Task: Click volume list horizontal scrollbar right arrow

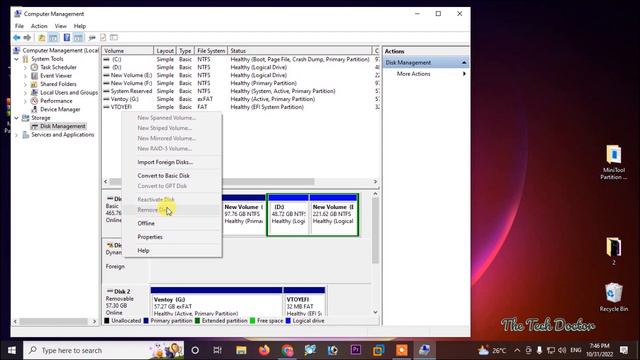Action: pos(376,182)
